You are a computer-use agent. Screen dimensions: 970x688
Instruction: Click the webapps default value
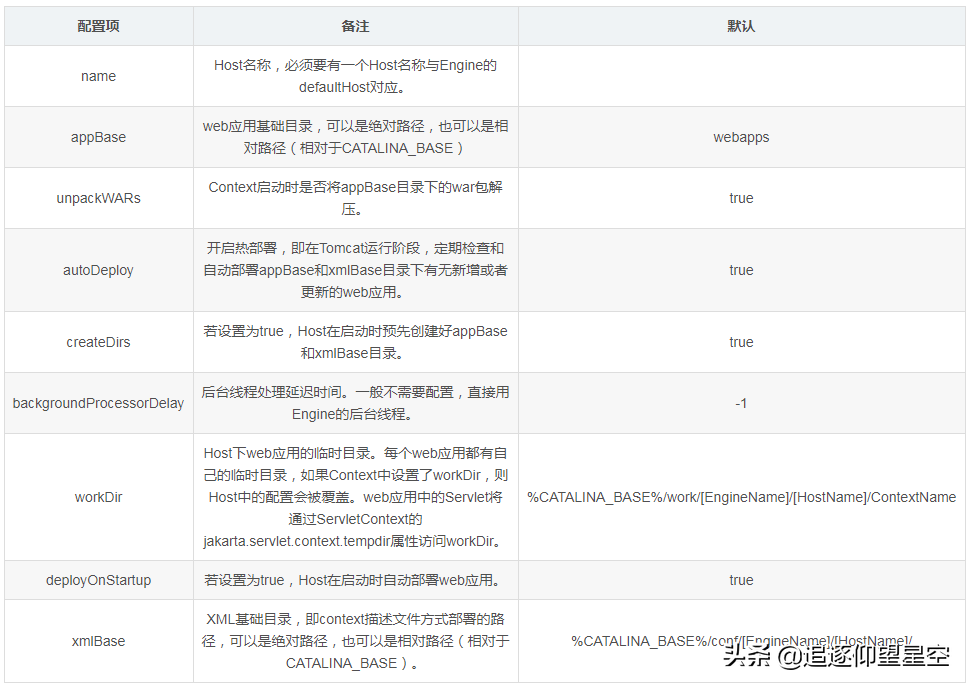[x=741, y=137]
